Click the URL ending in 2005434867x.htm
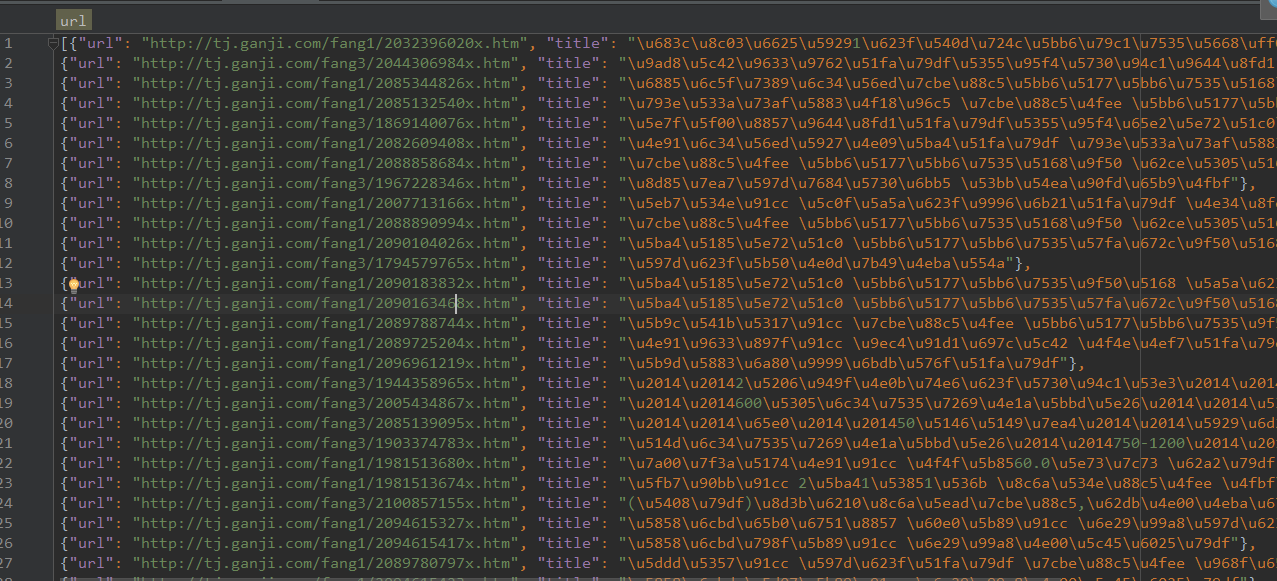 [326, 403]
